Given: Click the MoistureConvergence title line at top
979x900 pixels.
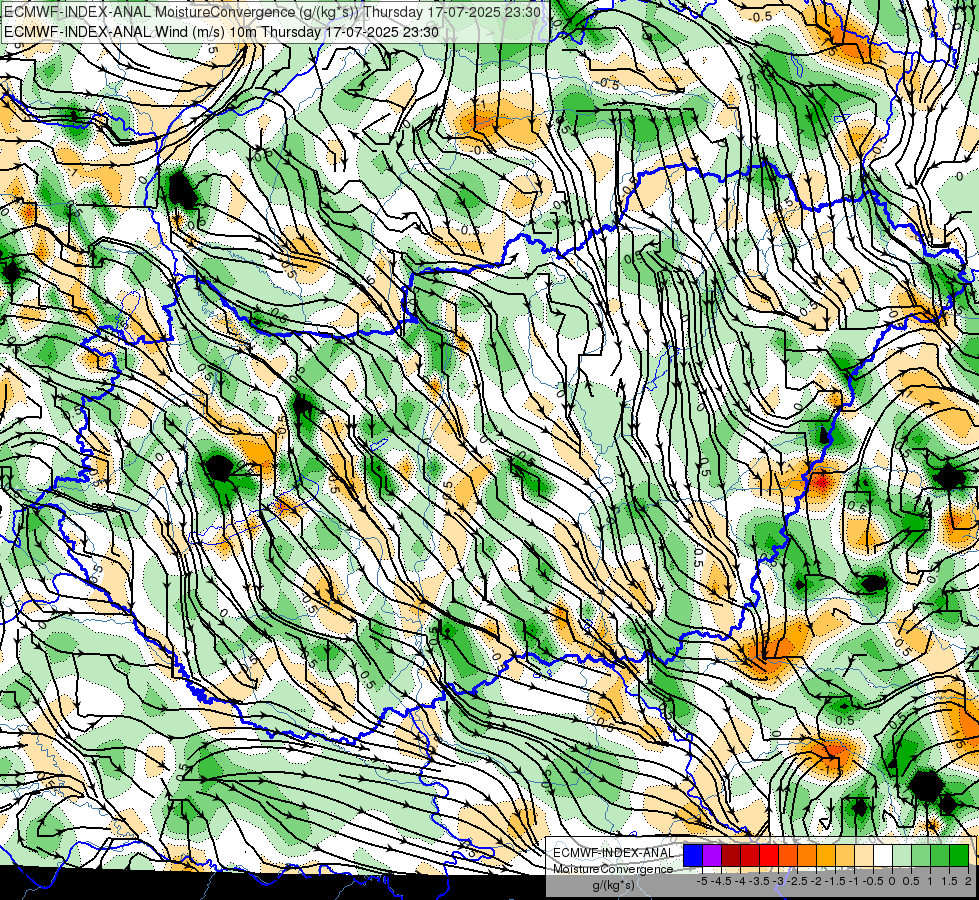Looking at the screenshot, I should [x=271, y=11].
